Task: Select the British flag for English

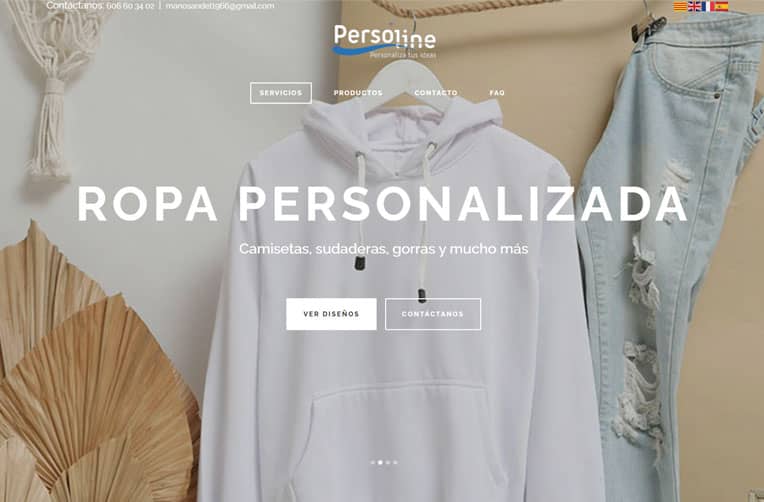Action: point(694,6)
